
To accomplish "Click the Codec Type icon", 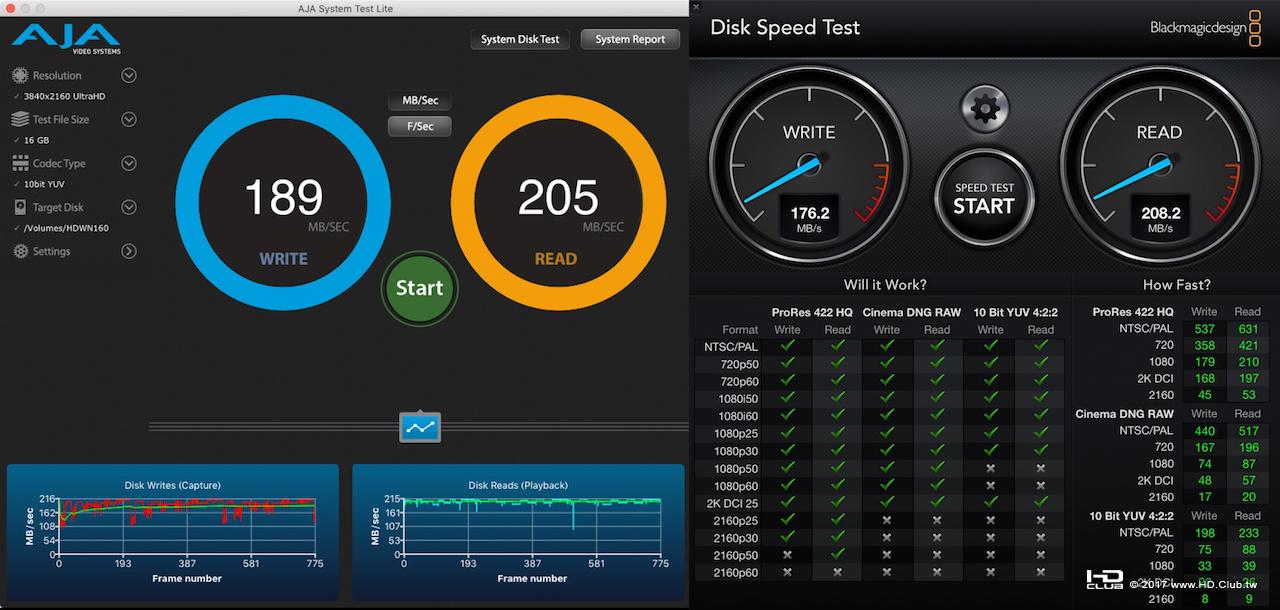I will click(x=20, y=163).
